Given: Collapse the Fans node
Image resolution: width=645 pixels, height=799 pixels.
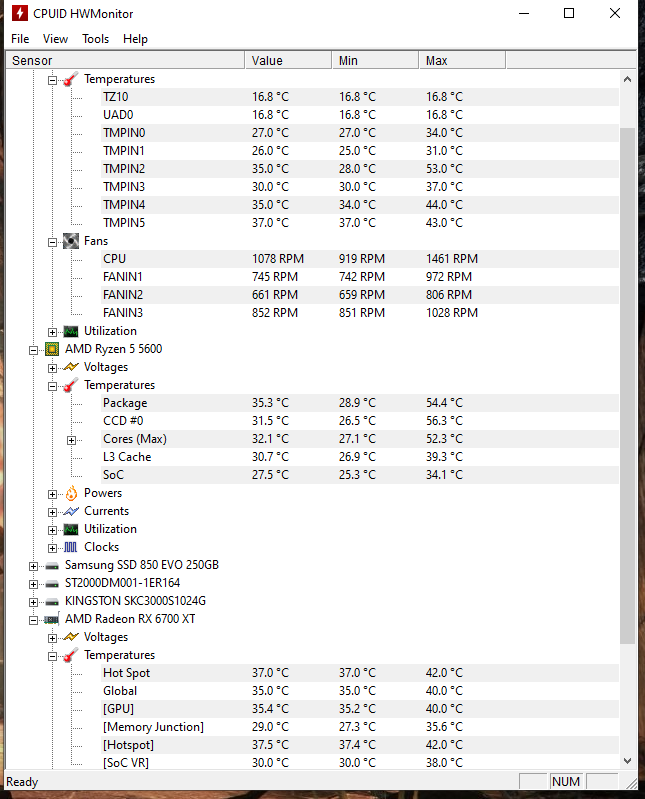Looking at the screenshot, I should pyautogui.click(x=52, y=243).
